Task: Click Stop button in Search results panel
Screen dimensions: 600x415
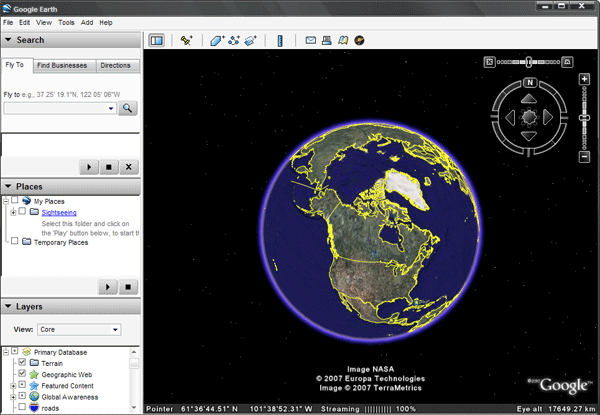Action: tap(109, 167)
